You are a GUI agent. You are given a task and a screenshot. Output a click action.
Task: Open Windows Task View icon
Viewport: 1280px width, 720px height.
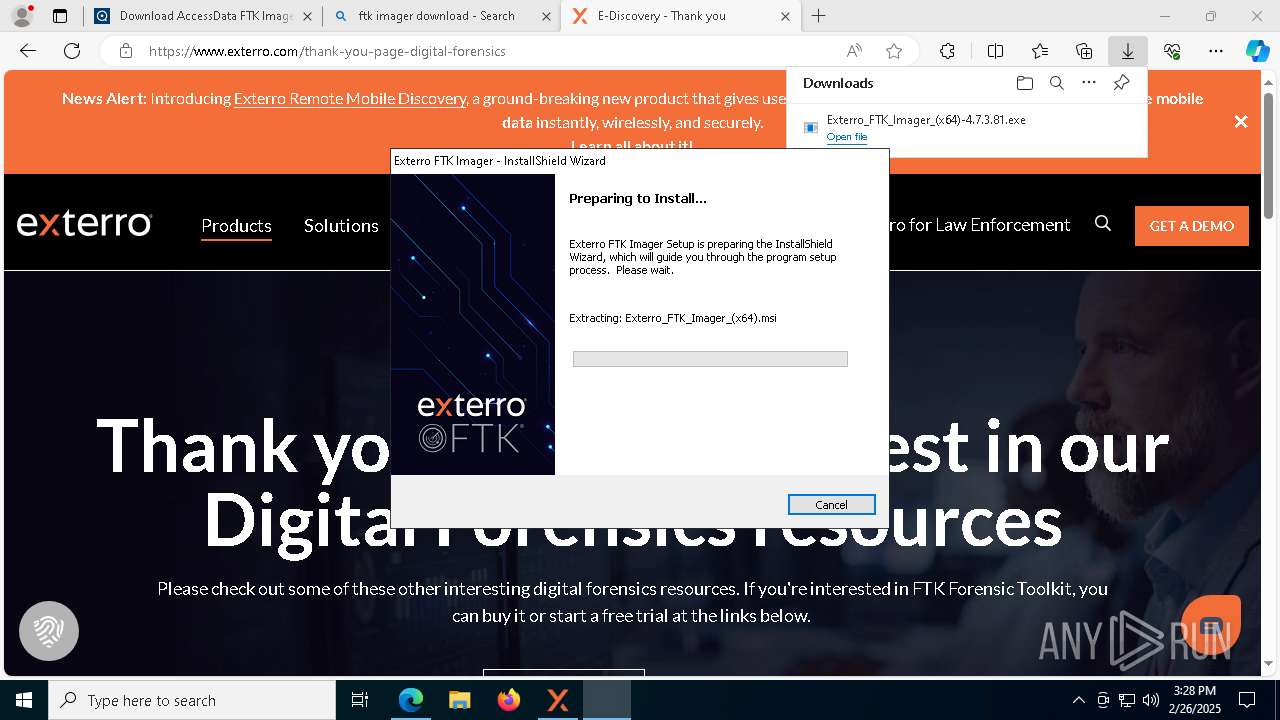click(360, 700)
